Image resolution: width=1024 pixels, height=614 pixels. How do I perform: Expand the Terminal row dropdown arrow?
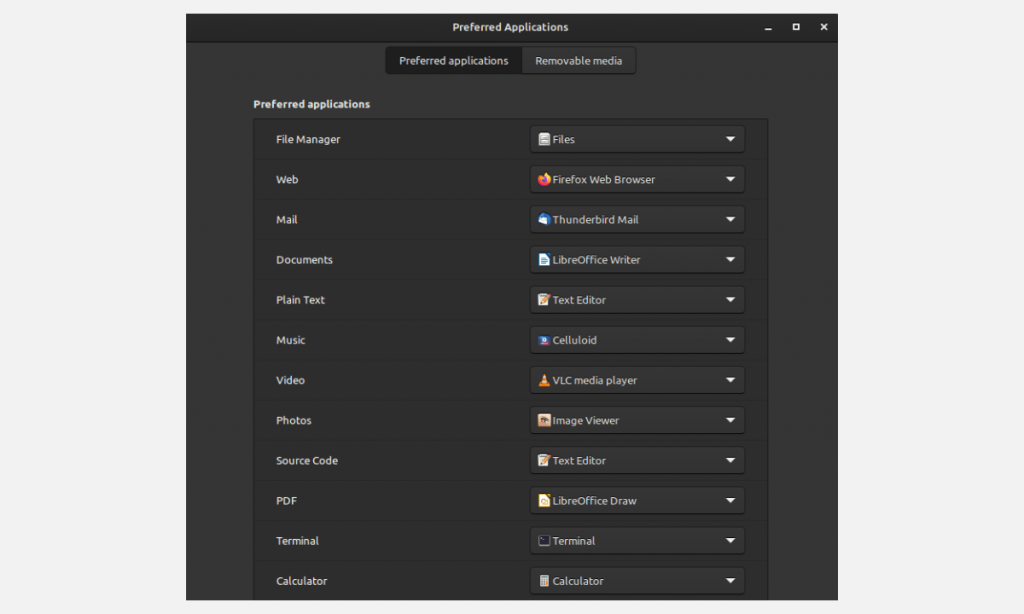tap(730, 541)
